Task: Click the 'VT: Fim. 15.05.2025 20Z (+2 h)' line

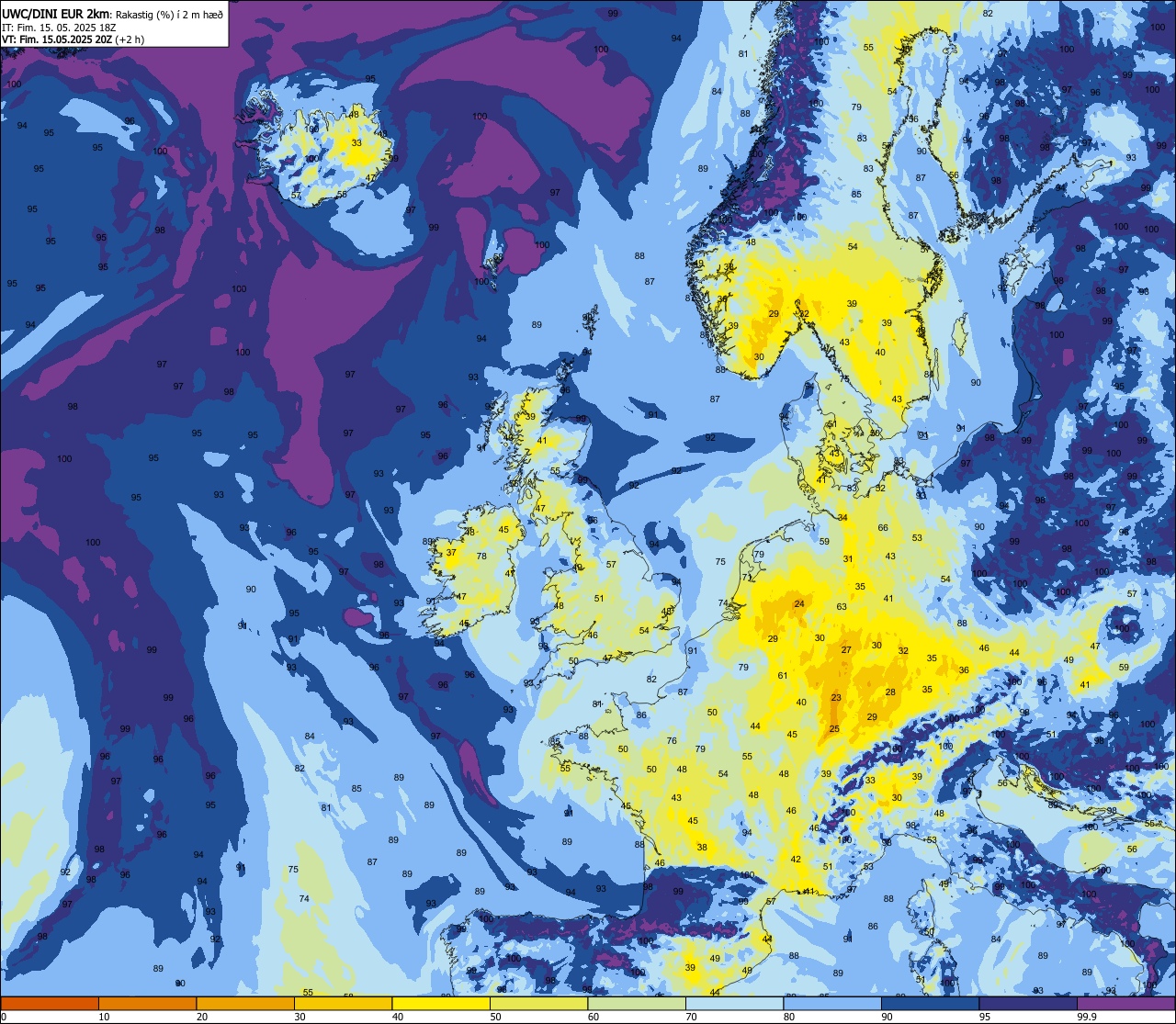Action: [x=73, y=39]
